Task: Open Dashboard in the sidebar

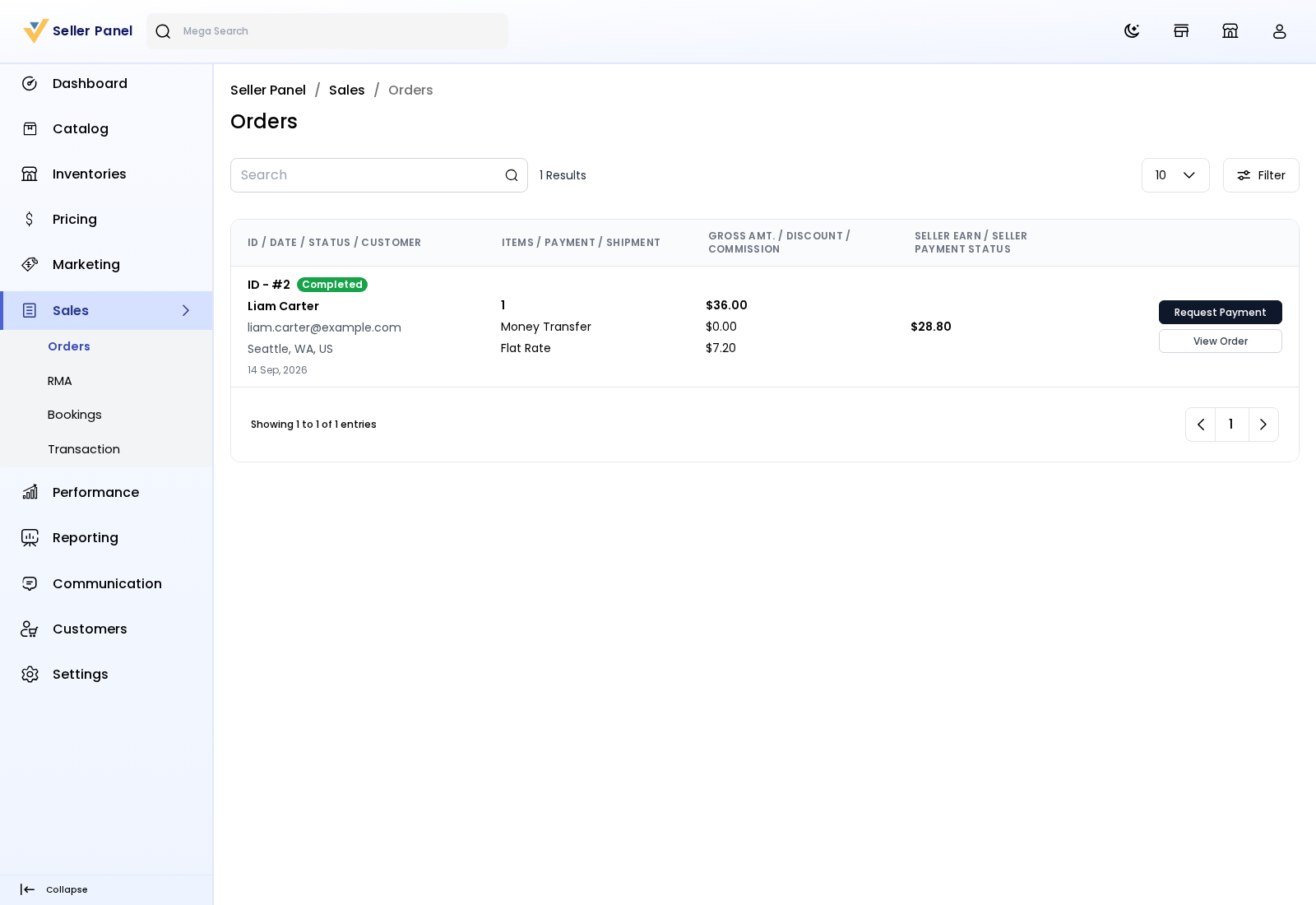Action: point(106,83)
